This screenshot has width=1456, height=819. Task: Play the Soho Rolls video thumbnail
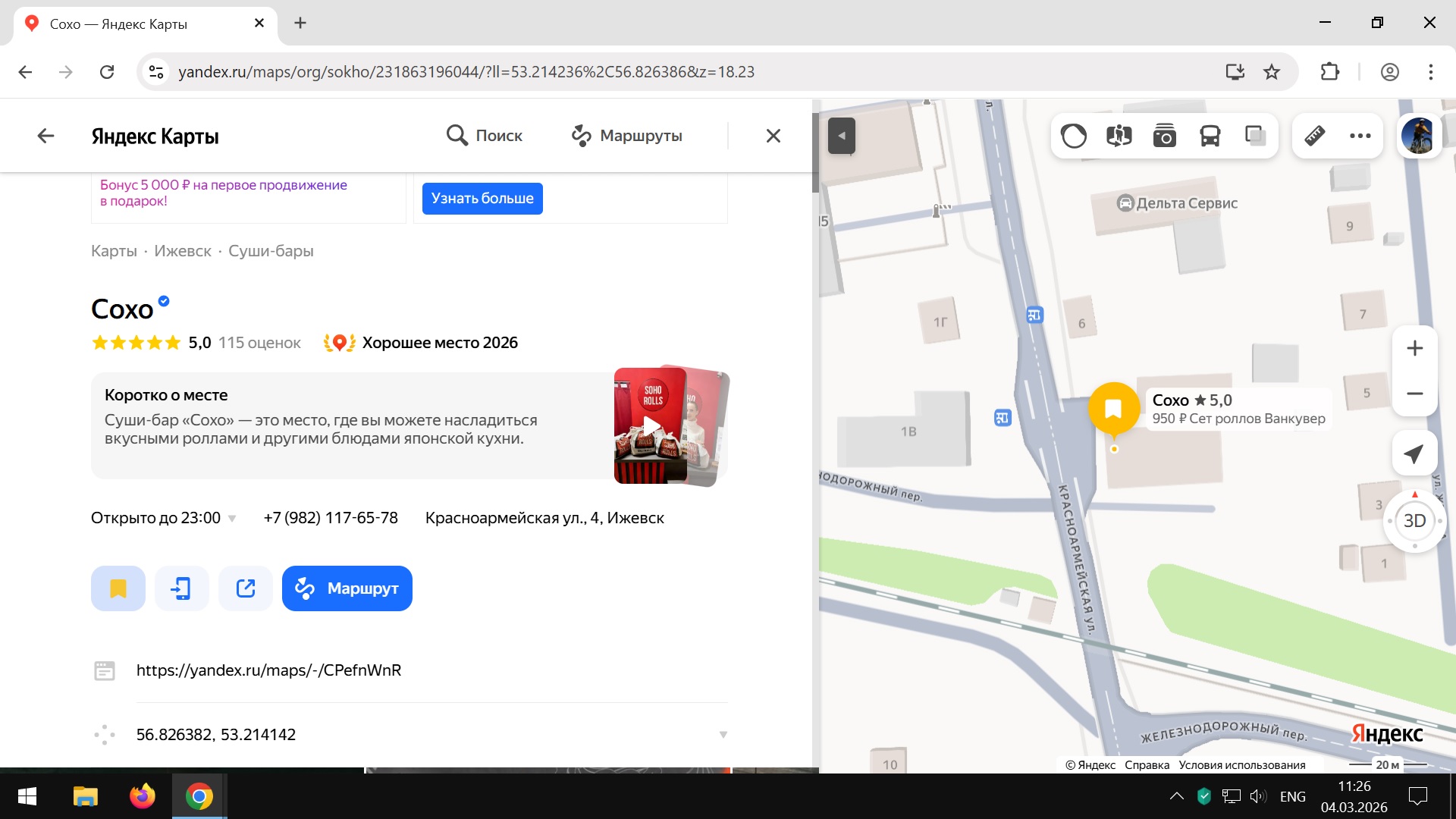[x=651, y=426]
